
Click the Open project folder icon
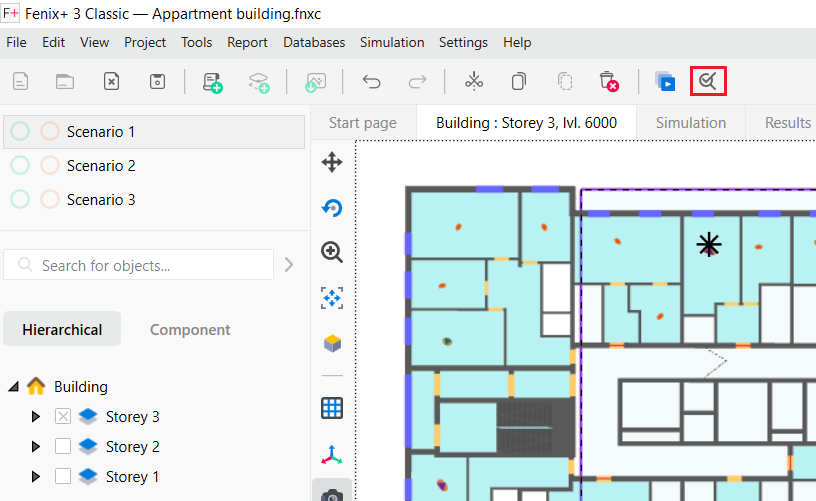coord(65,82)
